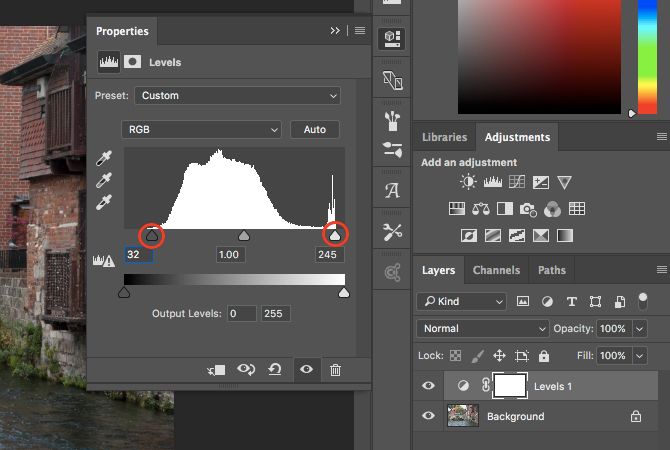This screenshot has height=450, width=670.
Task: Open the Preset dropdown set to Custom
Action: [x=238, y=96]
